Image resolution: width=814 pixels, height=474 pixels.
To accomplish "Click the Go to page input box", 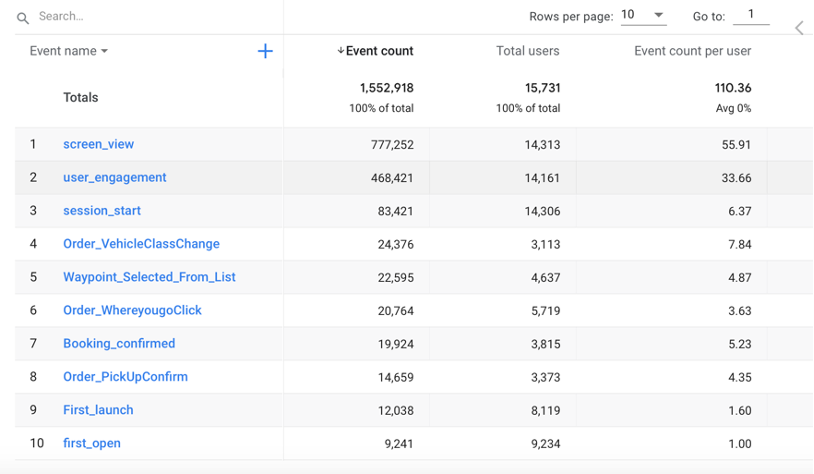I will pyautogui.click(x=751, y=15).
